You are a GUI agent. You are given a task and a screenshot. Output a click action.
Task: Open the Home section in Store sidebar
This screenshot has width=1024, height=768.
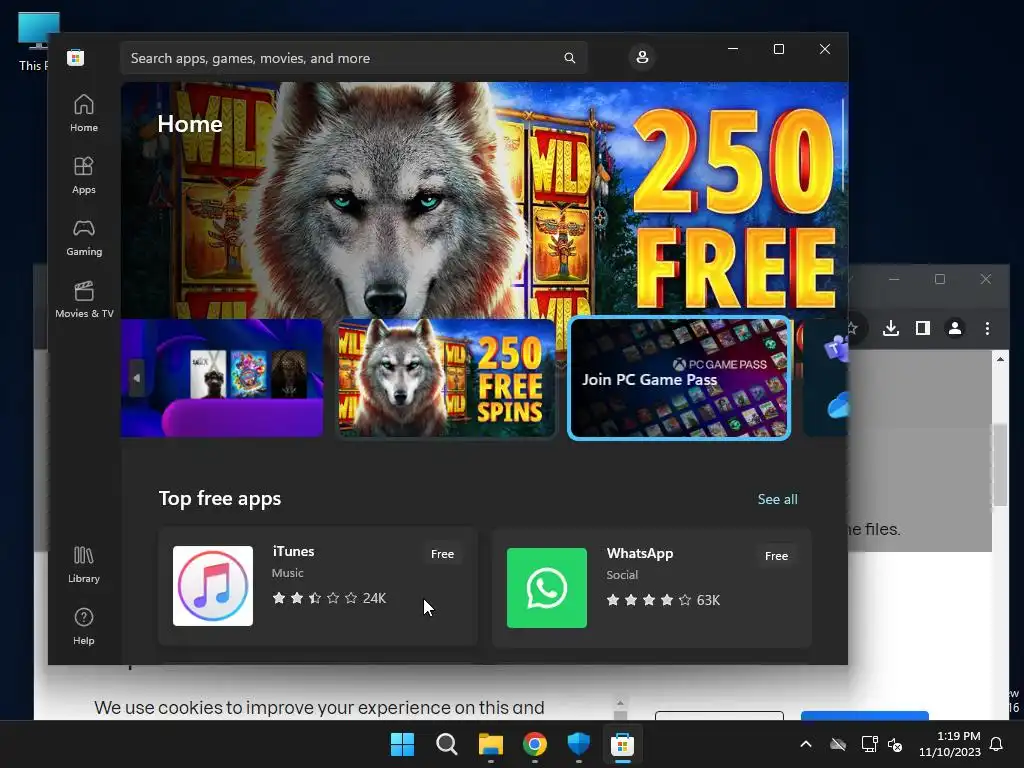[84, 113]
